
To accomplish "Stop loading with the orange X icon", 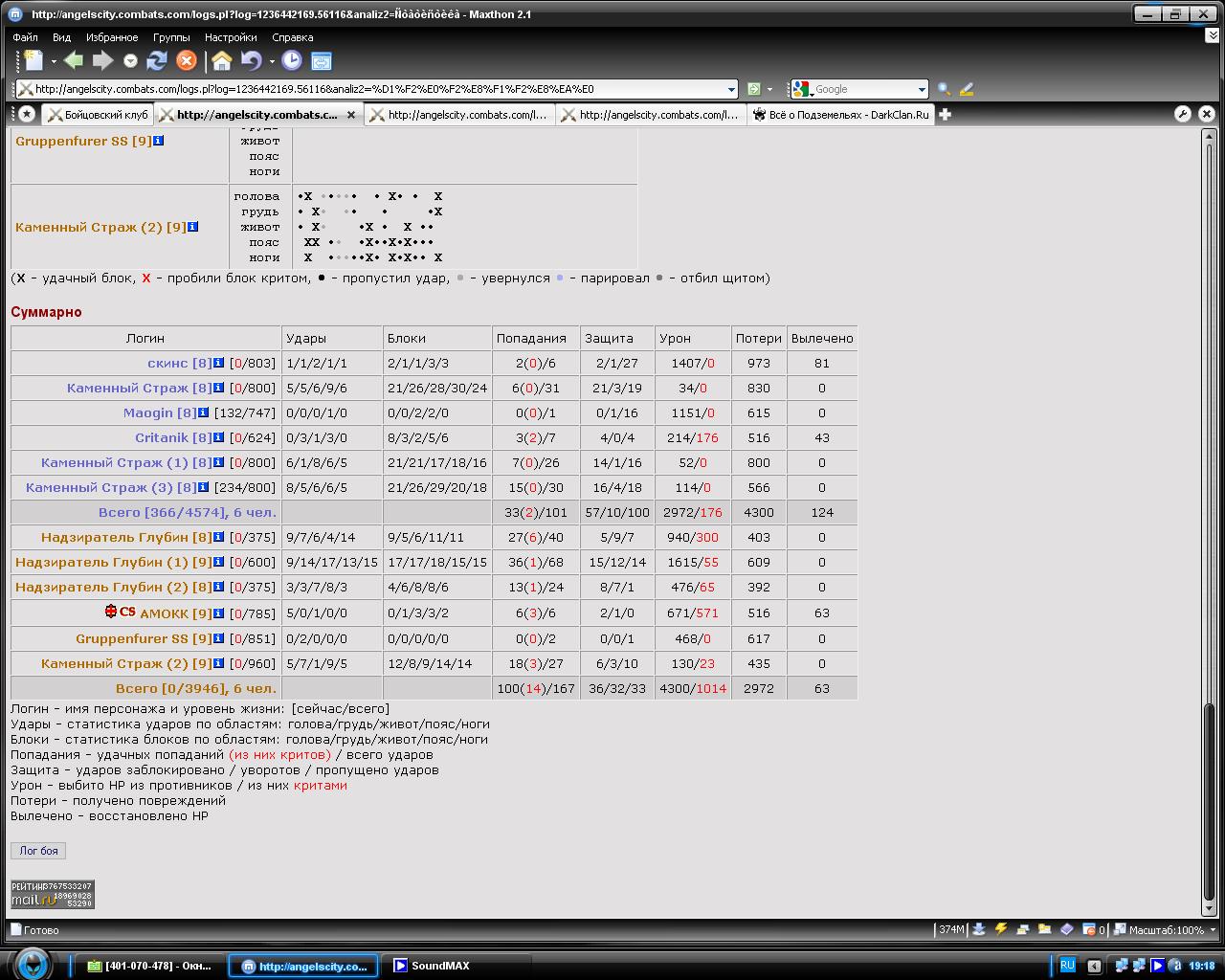I will (x=187, y=61).
